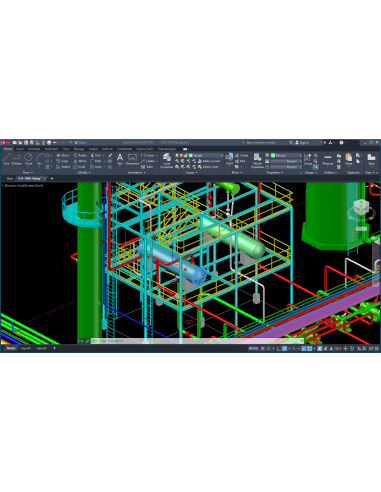Click the Copy tool in Modify panel

pos(62,161)
